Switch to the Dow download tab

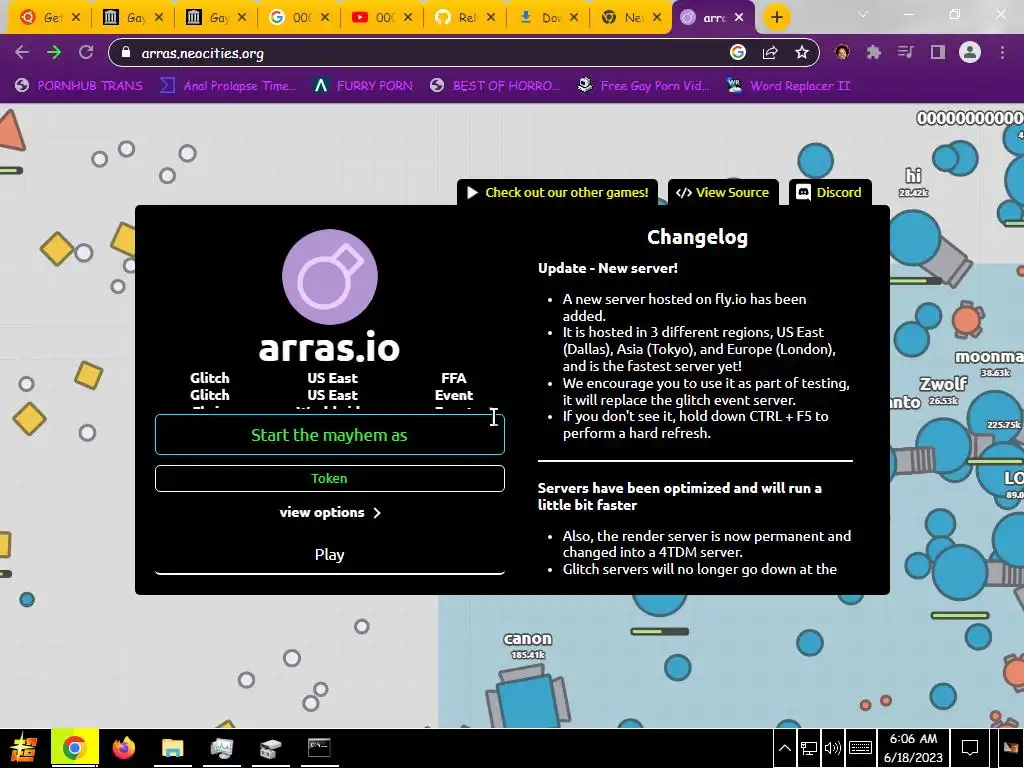(548, 18)
